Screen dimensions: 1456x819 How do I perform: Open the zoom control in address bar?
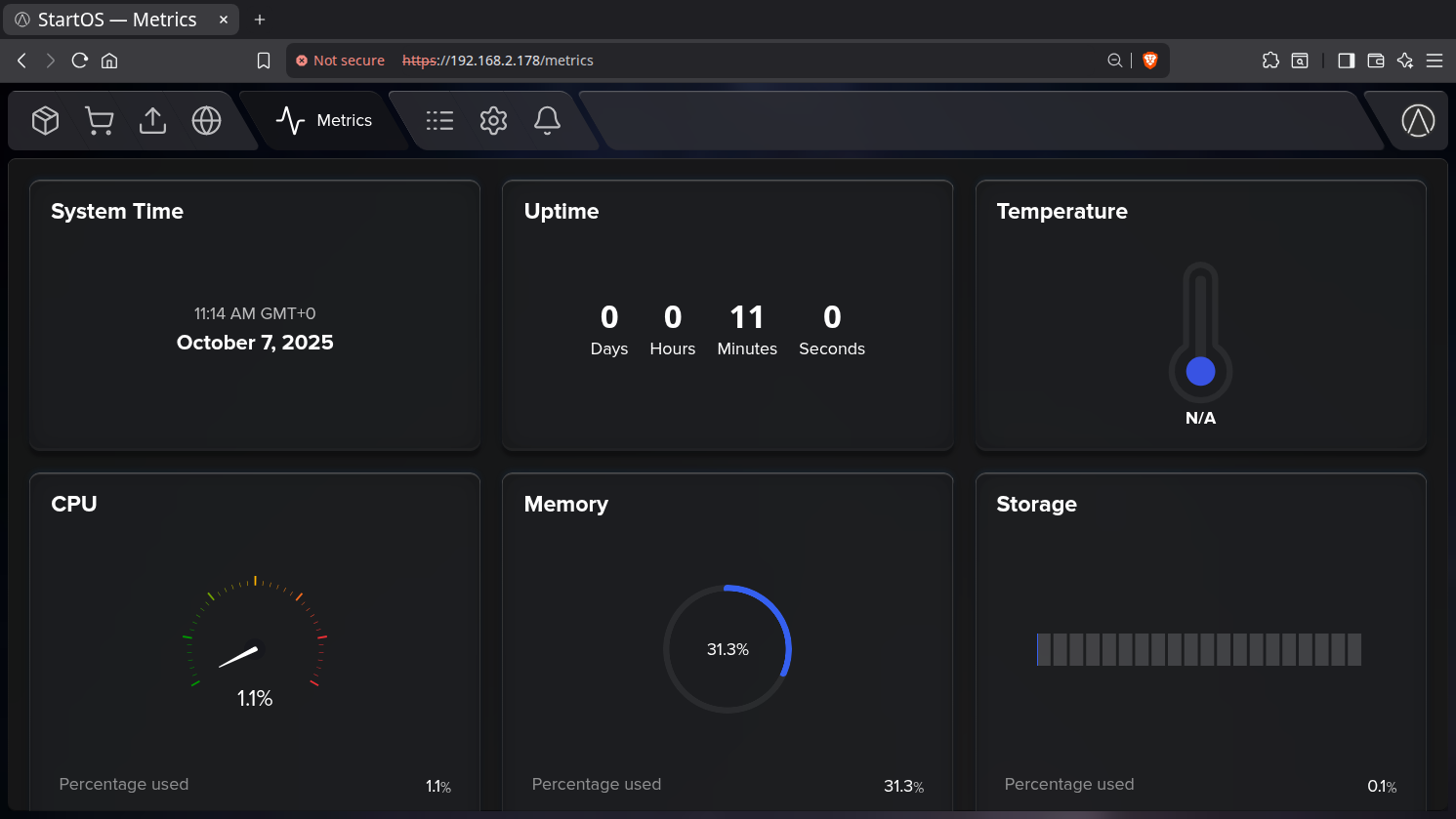pyautogui.click(x=1114, y=61)
